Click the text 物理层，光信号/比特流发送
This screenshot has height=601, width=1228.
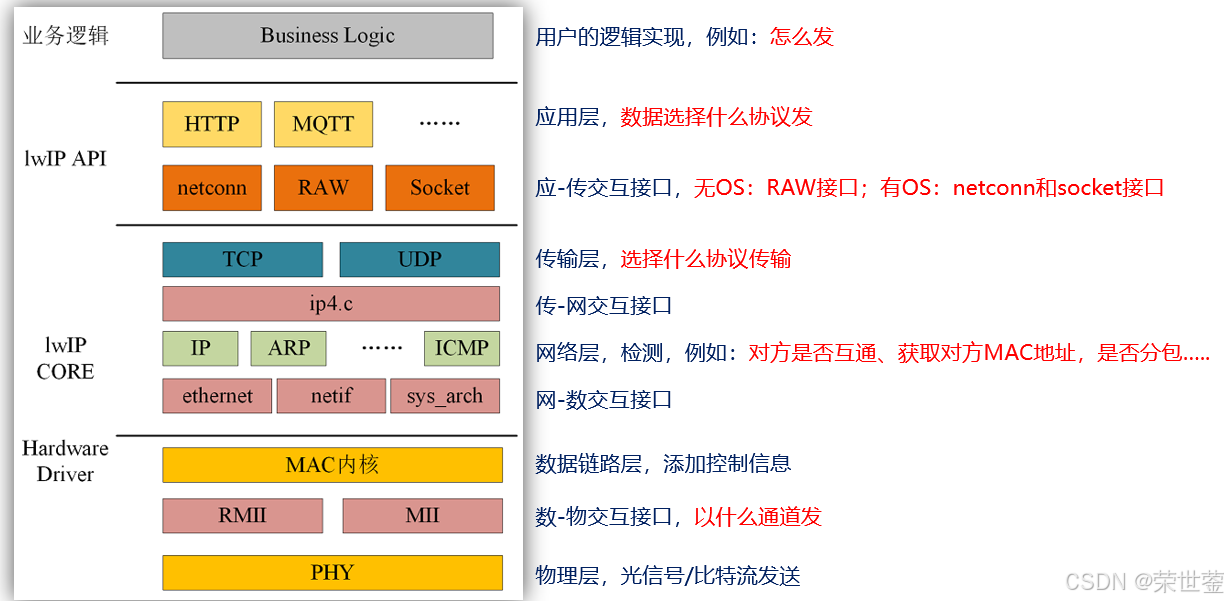point(668,576)
